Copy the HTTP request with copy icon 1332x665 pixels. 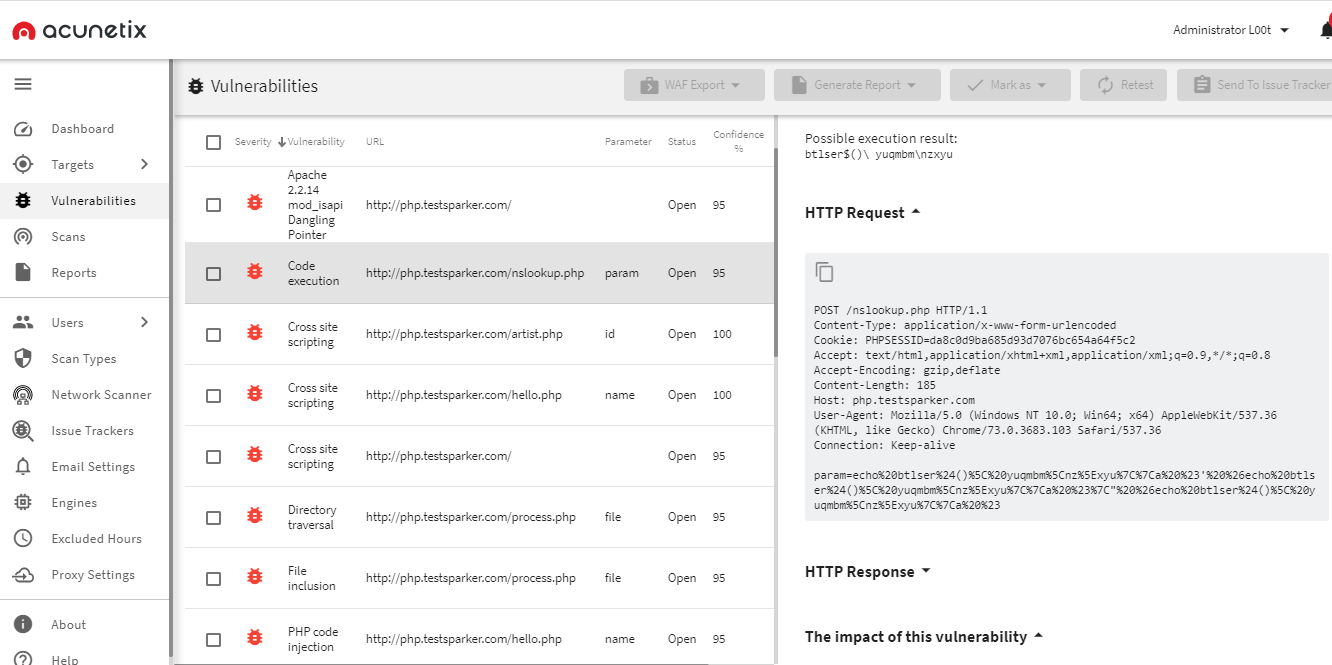click(824, 272)
